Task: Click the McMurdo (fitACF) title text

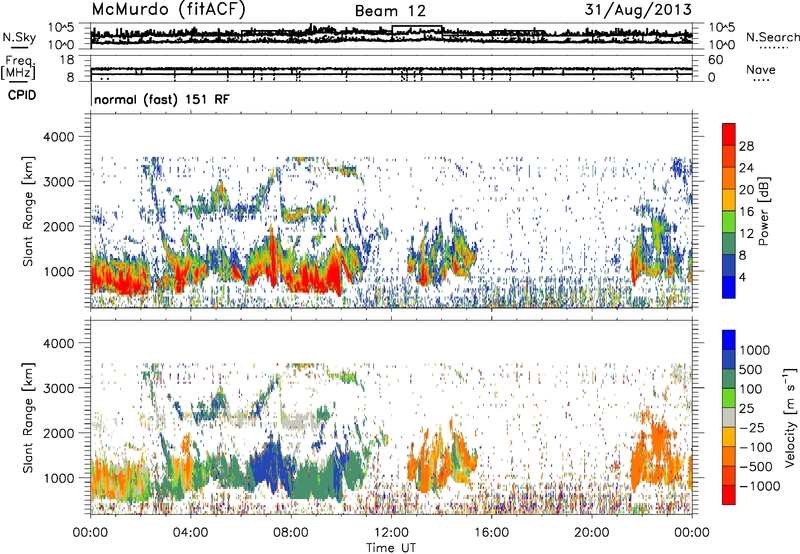Action: click(168, 10)
